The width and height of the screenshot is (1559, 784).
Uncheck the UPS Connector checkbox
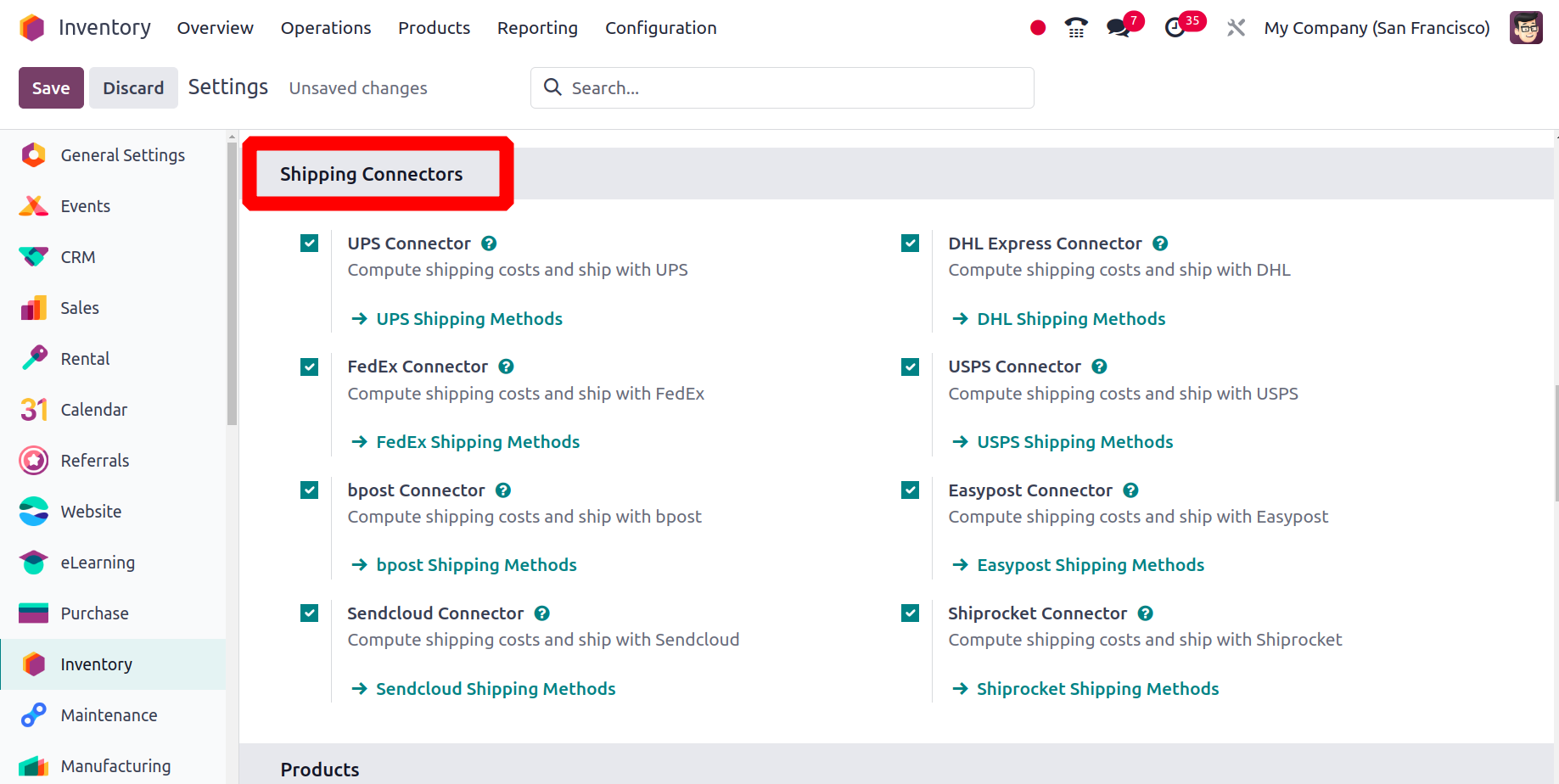[310, 244]
